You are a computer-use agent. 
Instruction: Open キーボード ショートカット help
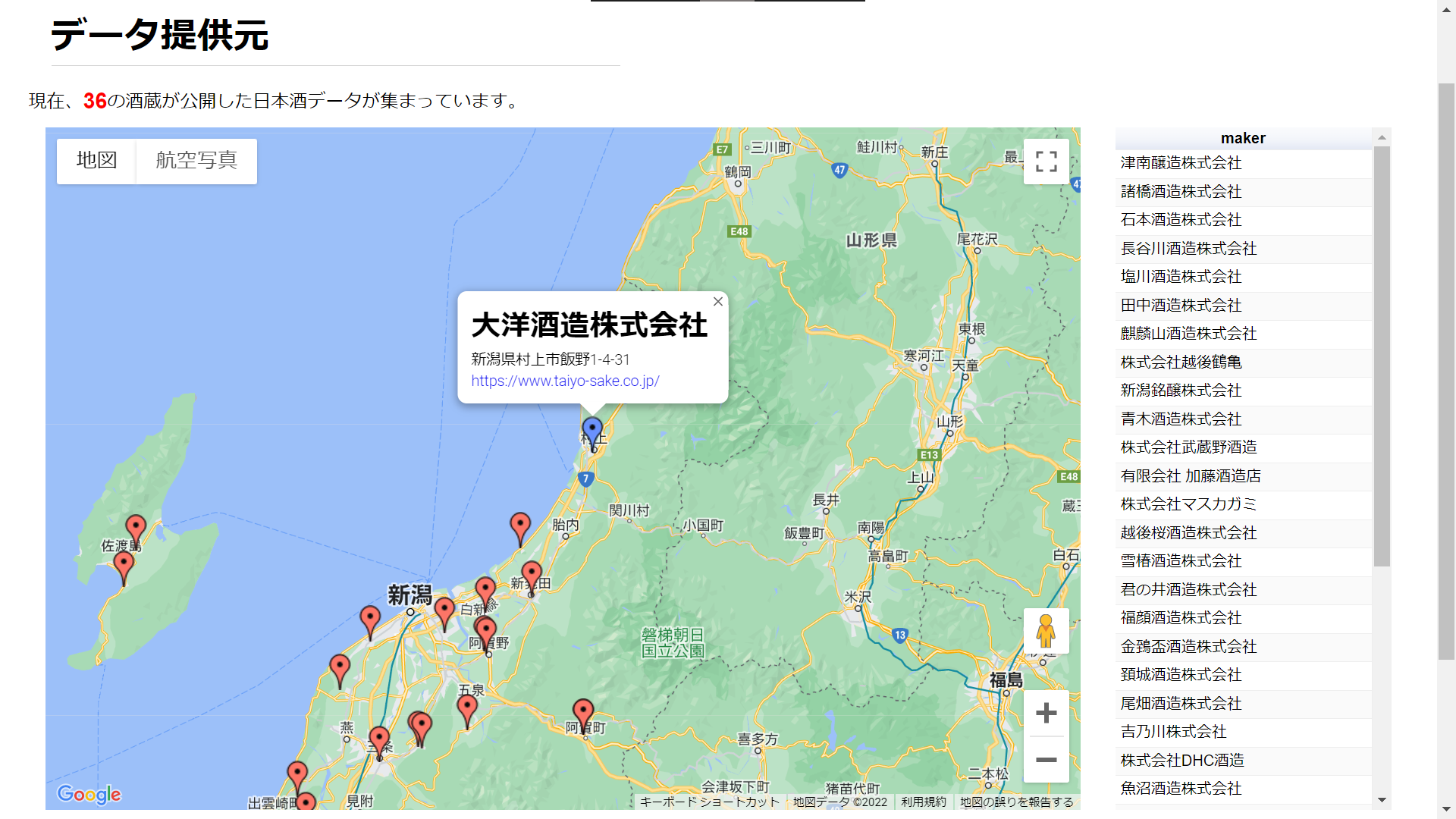coord(709,802)
